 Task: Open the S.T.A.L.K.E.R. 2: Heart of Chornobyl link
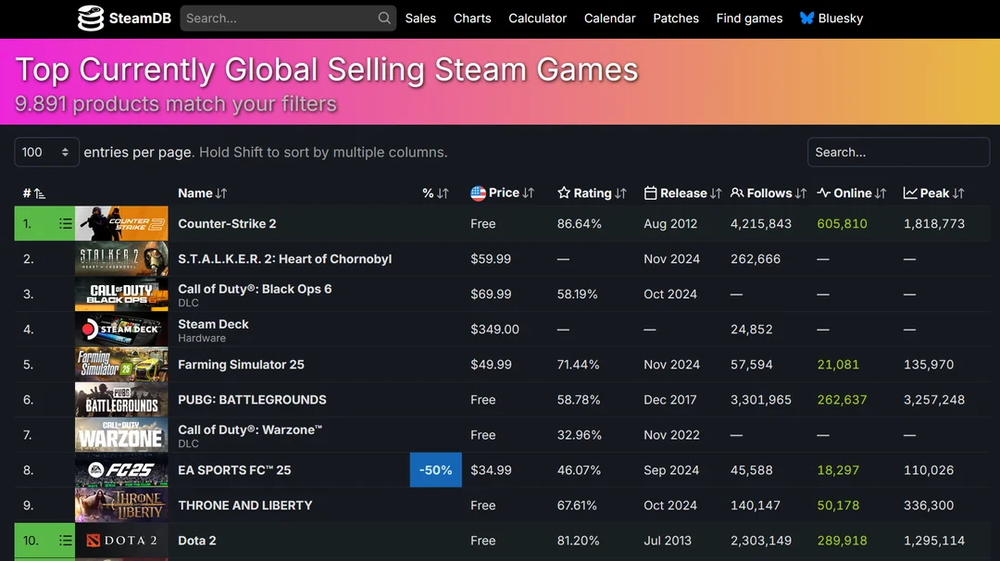click(284, 259)
